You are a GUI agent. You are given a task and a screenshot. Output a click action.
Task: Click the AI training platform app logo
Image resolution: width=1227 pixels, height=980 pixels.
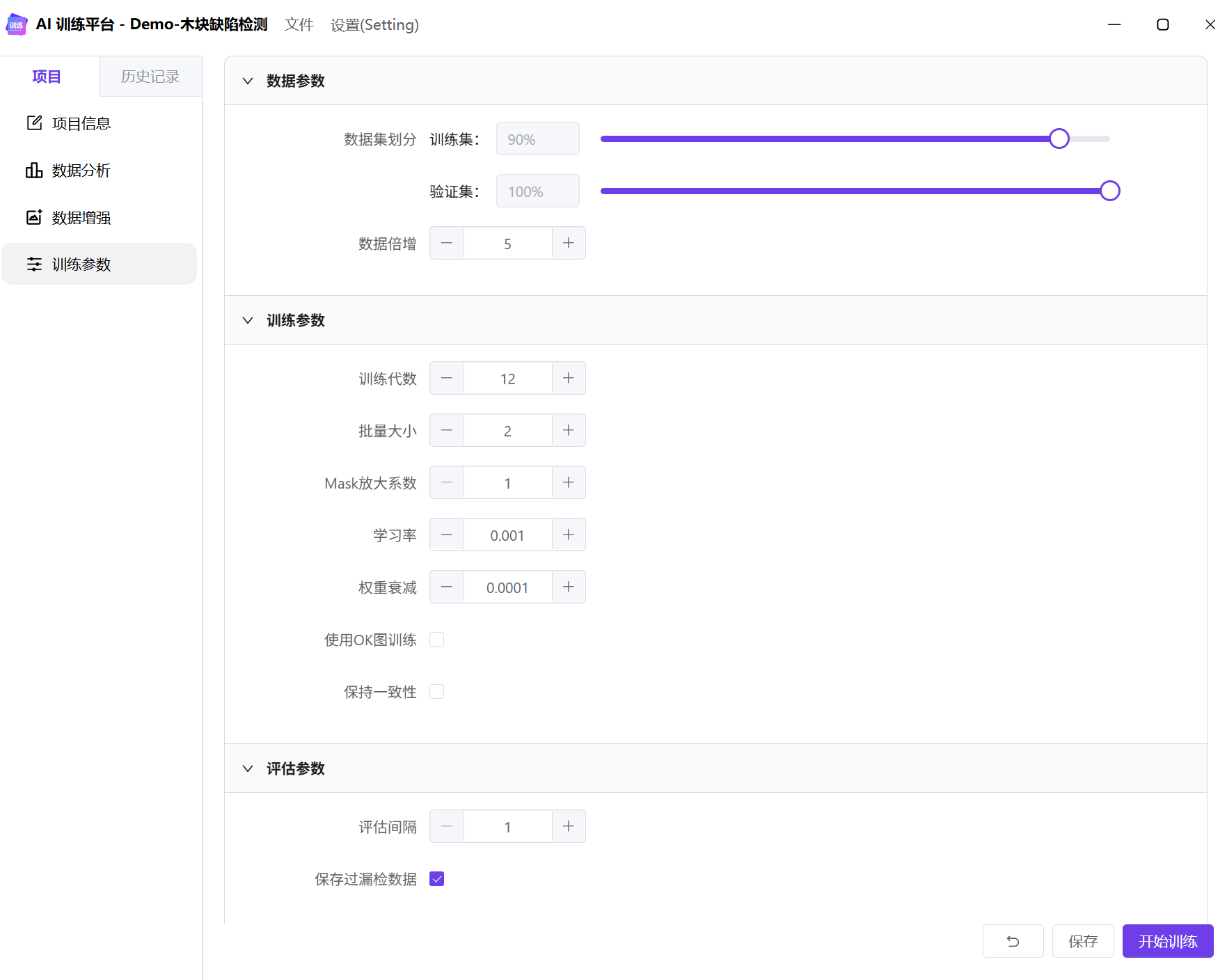(17, 24)
